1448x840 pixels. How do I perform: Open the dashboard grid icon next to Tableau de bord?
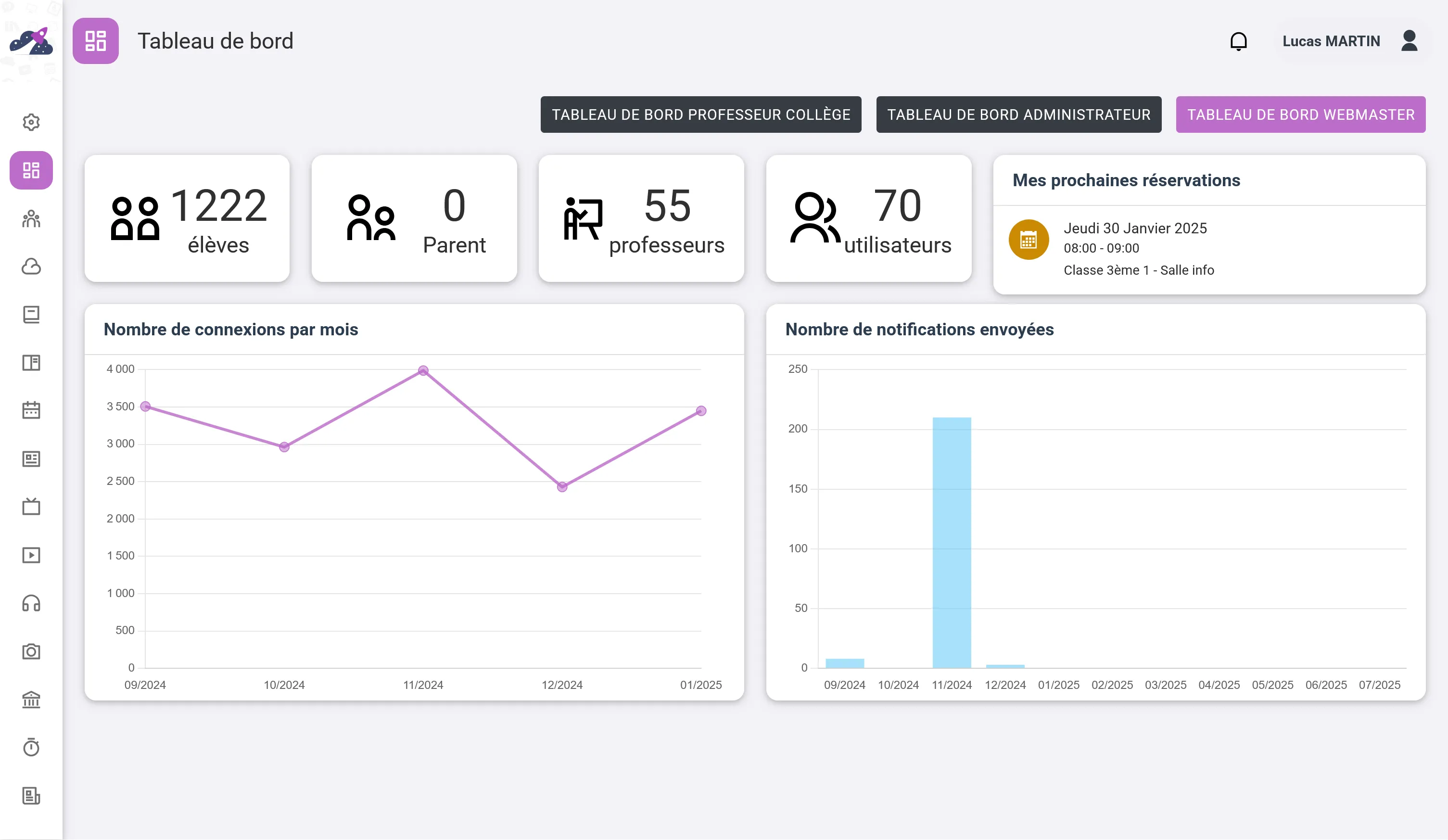[95, 41]
